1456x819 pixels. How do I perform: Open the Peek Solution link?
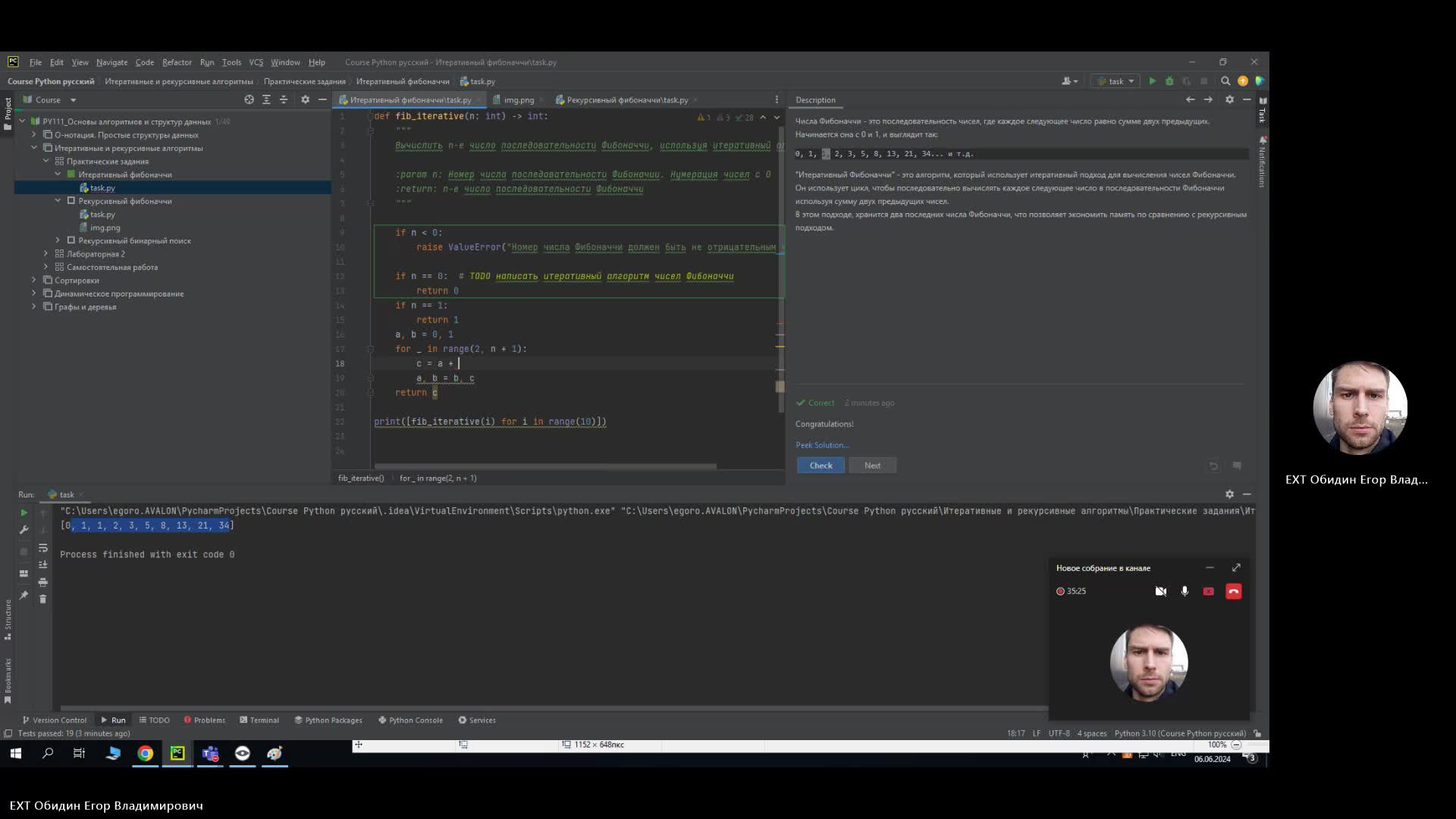coord(822,445)
